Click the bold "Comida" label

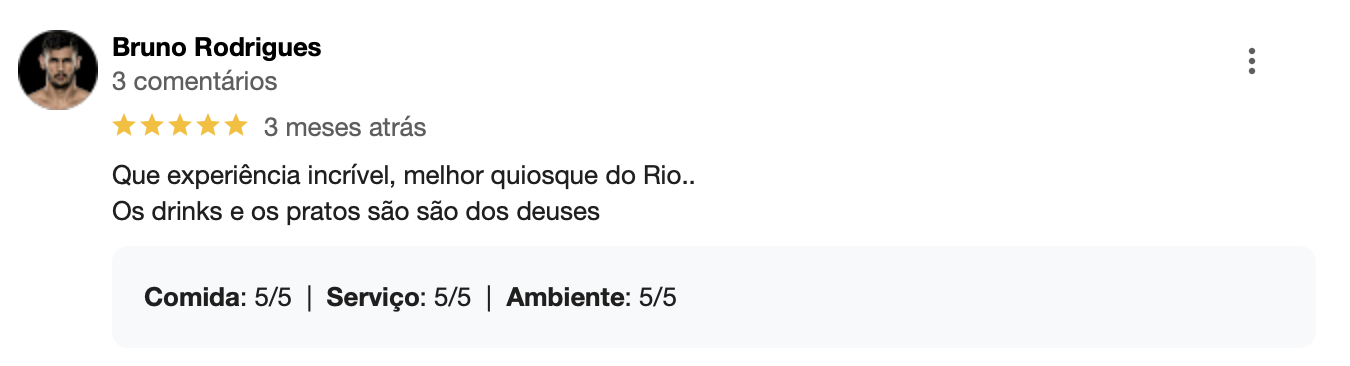pyautogui.click(x=193, y=297)
